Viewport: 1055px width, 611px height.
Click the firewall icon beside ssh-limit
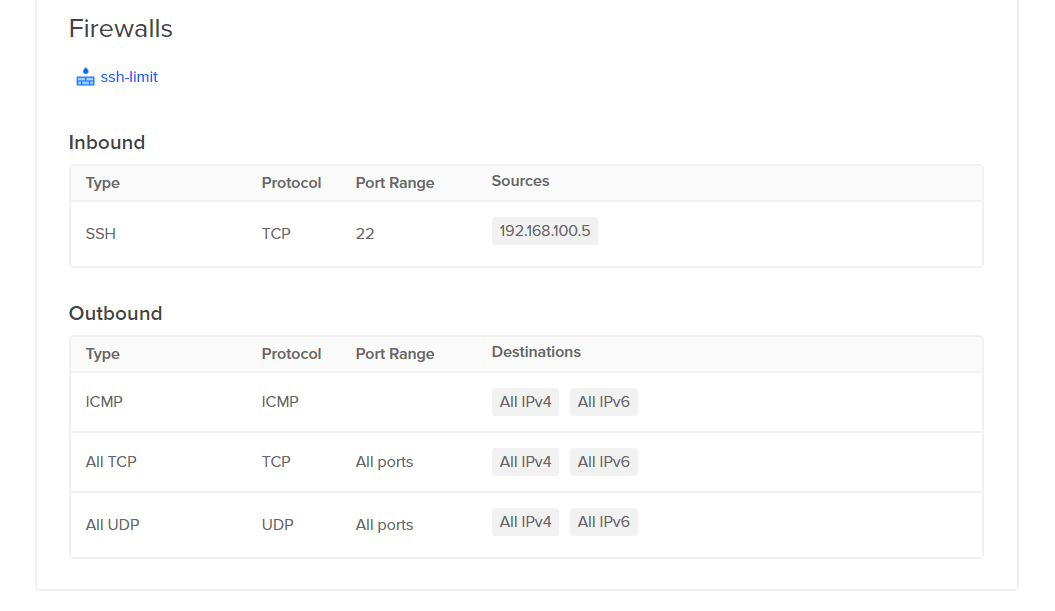tap(85, 77)
